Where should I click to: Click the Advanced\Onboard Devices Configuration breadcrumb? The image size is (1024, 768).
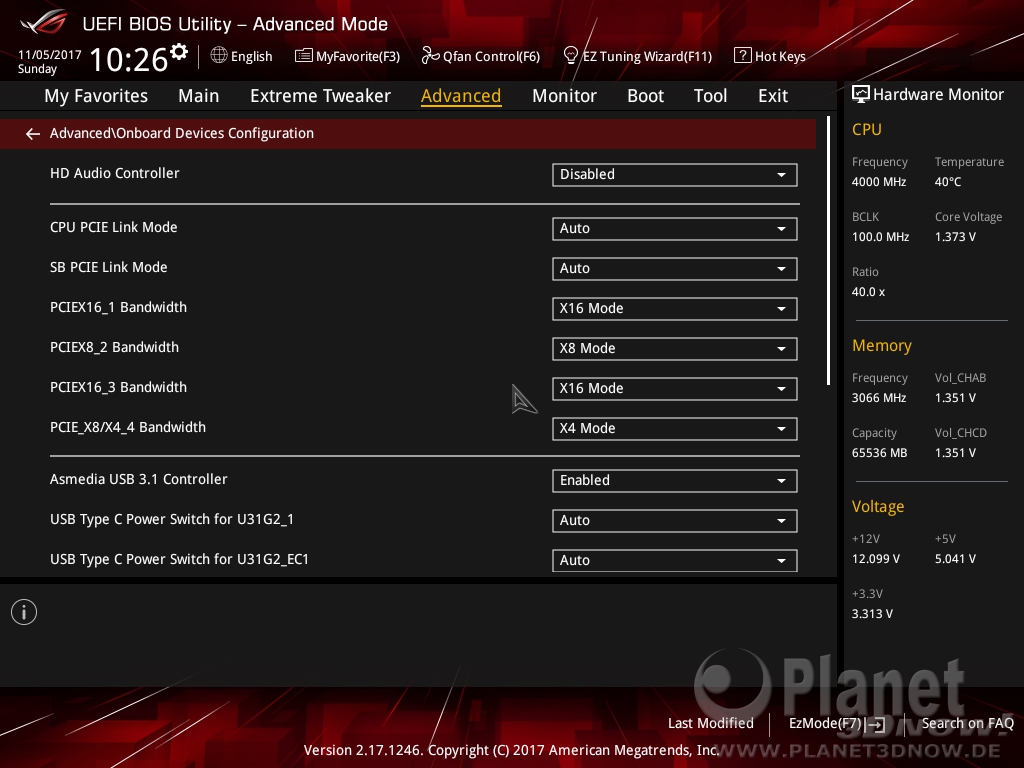click(x=182, y=133)
